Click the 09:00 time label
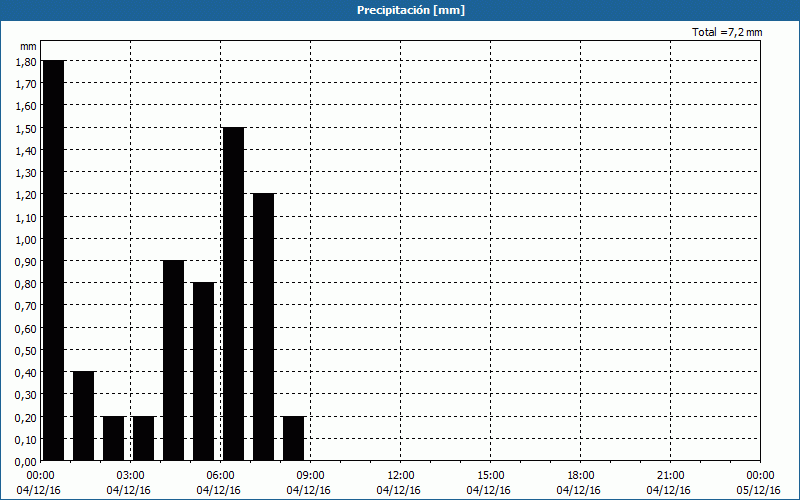 tap(310, 476)
